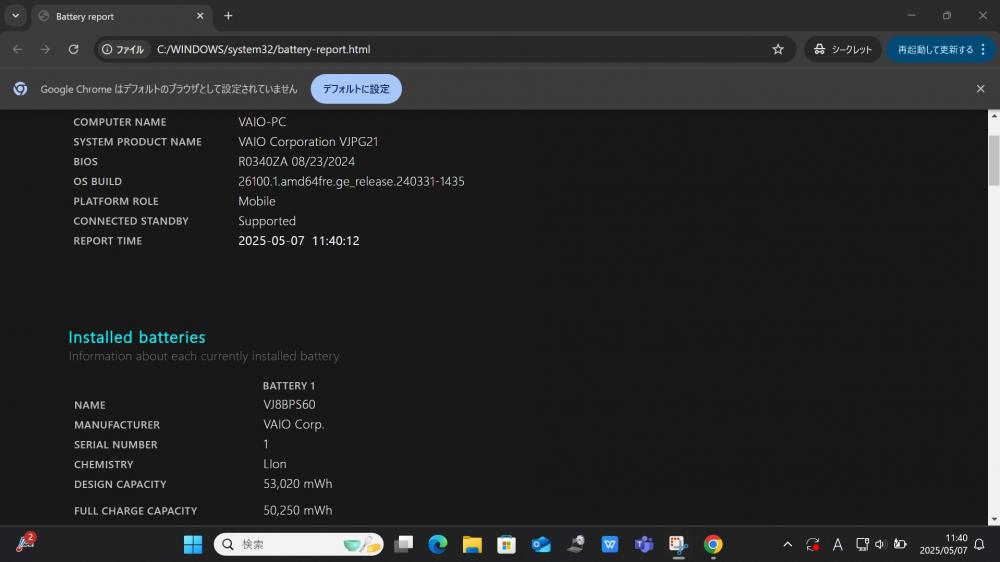Switch to Google Chrome on taskbar
1000x562 pixels.
click(x=713, y=544)
